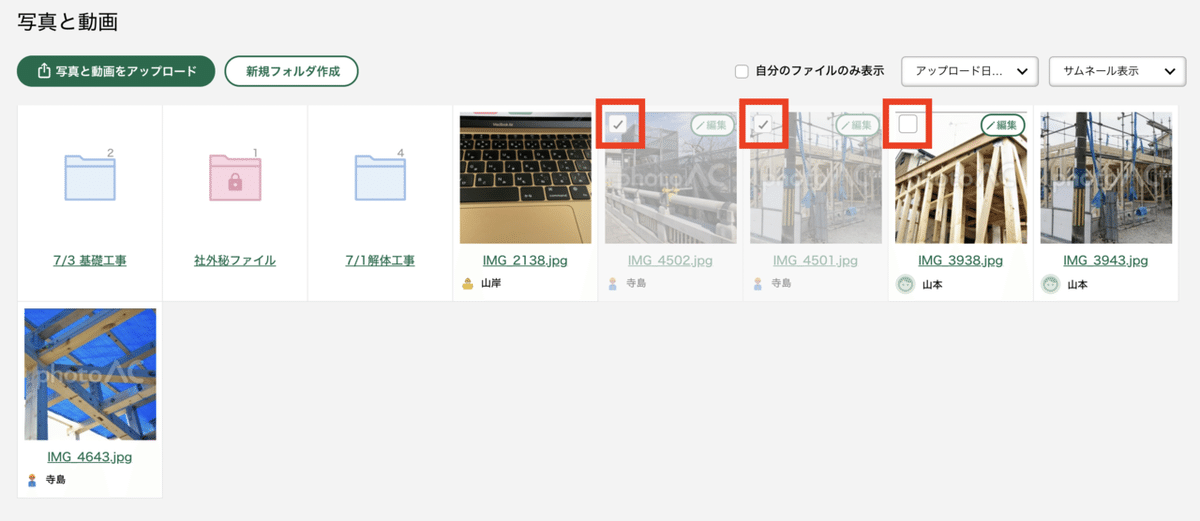Open the IMG_2138.jpg file link

525,261
